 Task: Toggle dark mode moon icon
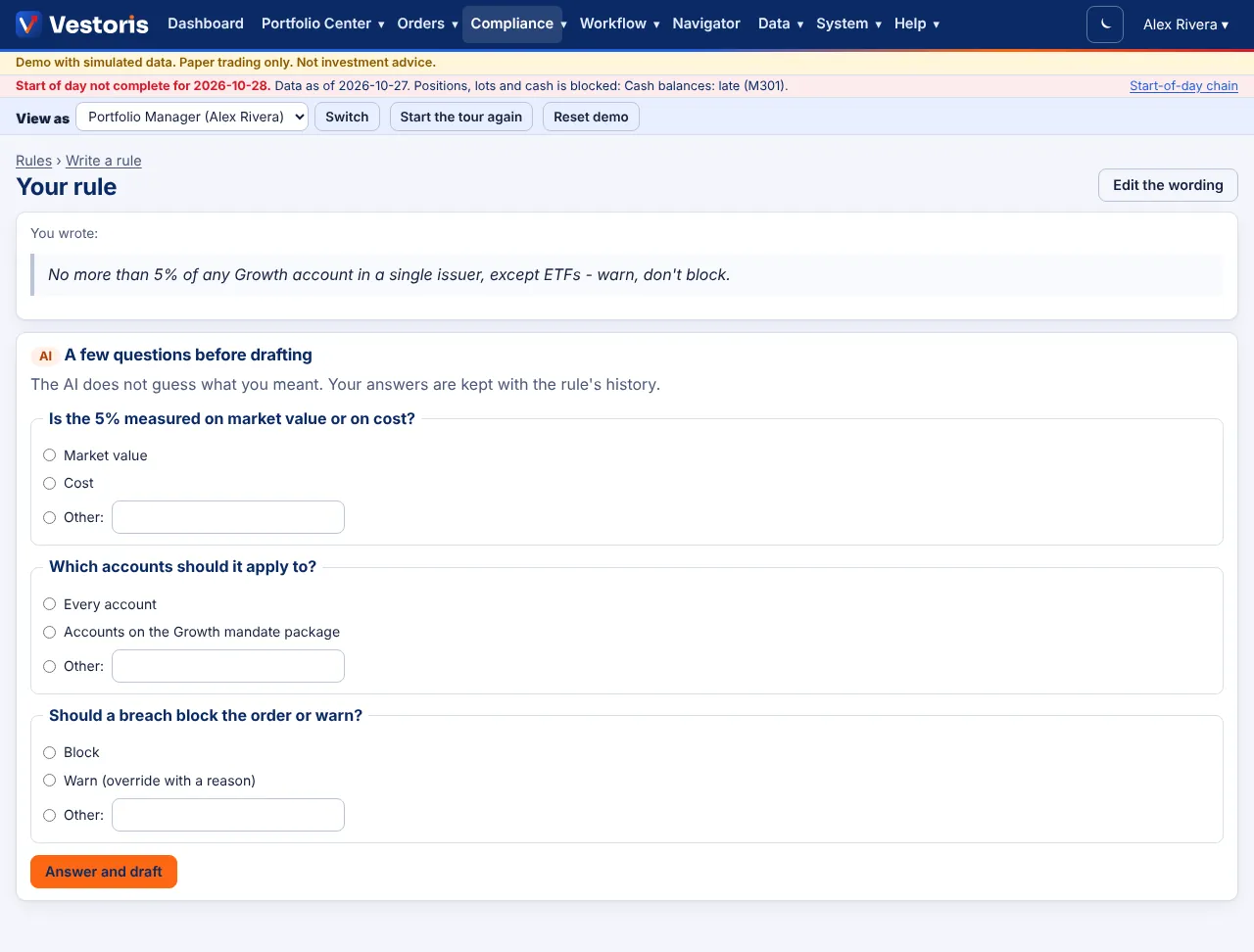click(1105, 24)
